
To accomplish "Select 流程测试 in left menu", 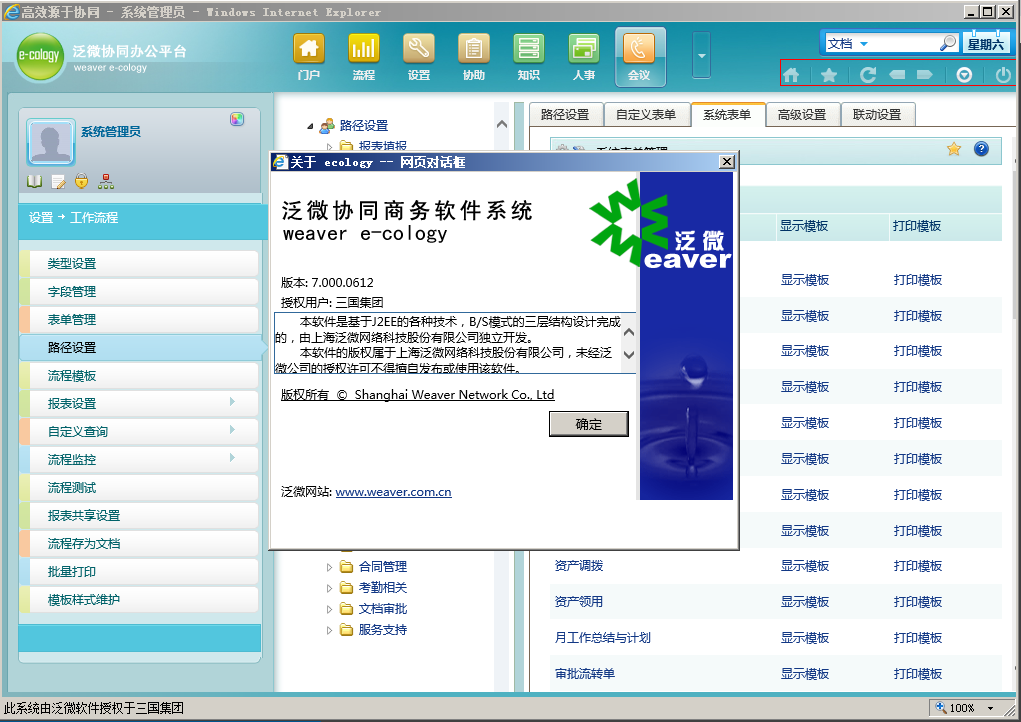I will pyautogui.click(x=139, y=488).
